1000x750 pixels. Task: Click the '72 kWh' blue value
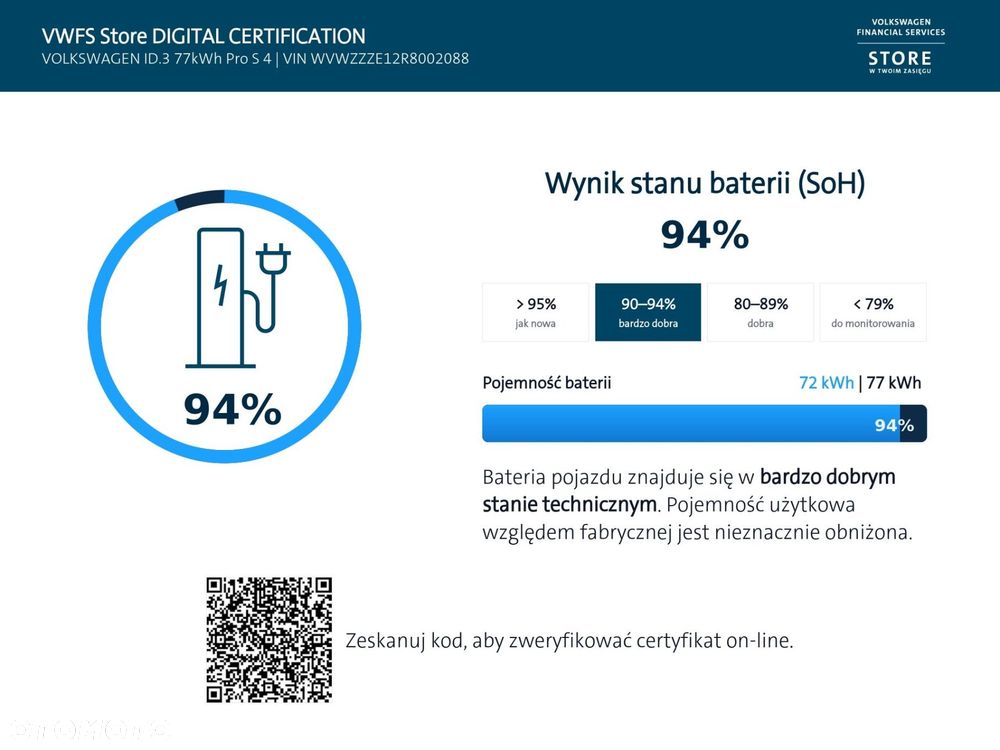tap(826, 383)
